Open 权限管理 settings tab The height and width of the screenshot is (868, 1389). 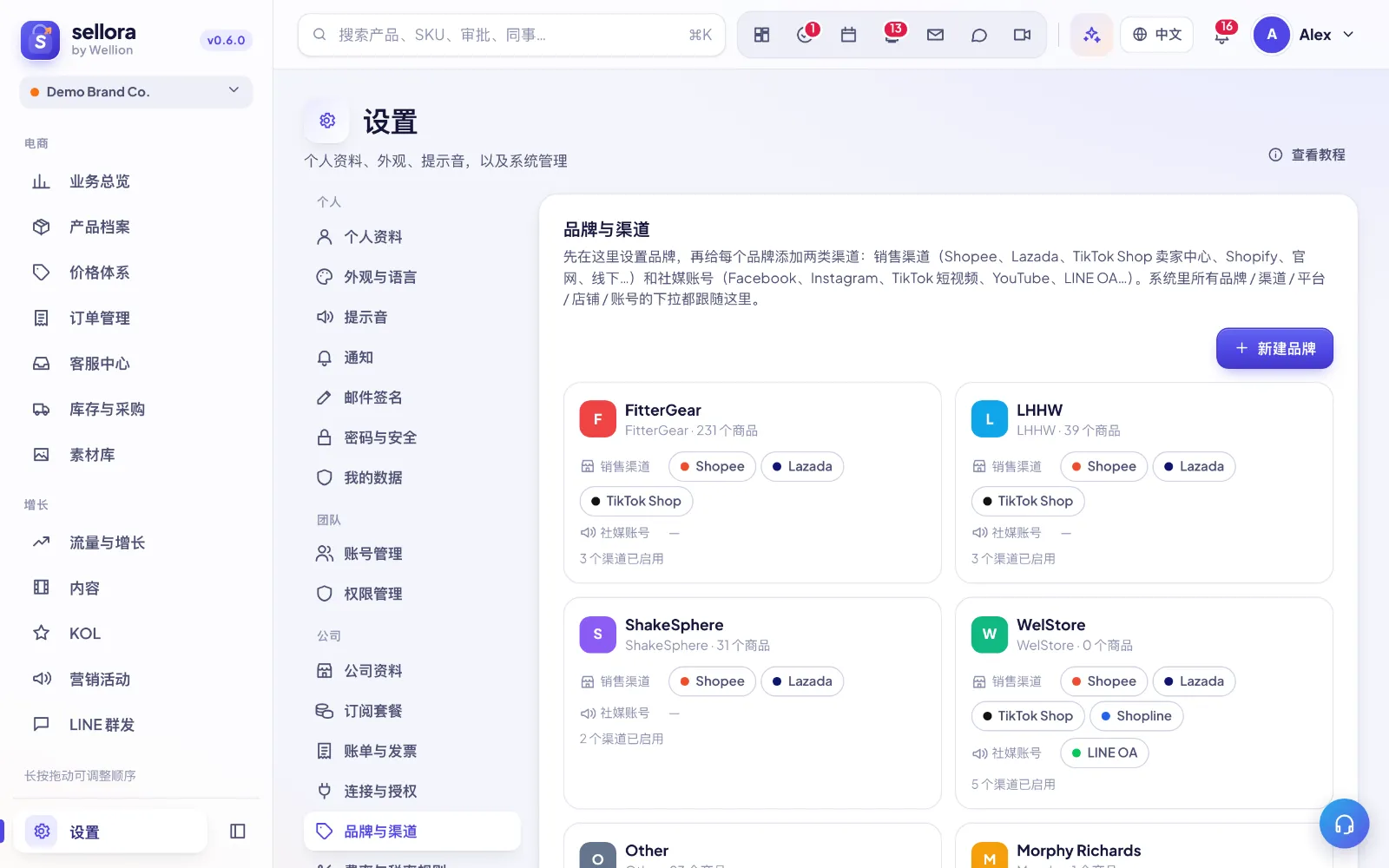point(412,594)
